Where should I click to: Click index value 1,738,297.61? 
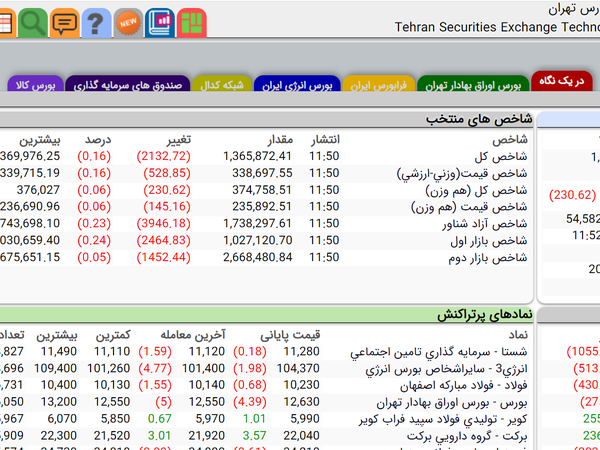(257, 223)
